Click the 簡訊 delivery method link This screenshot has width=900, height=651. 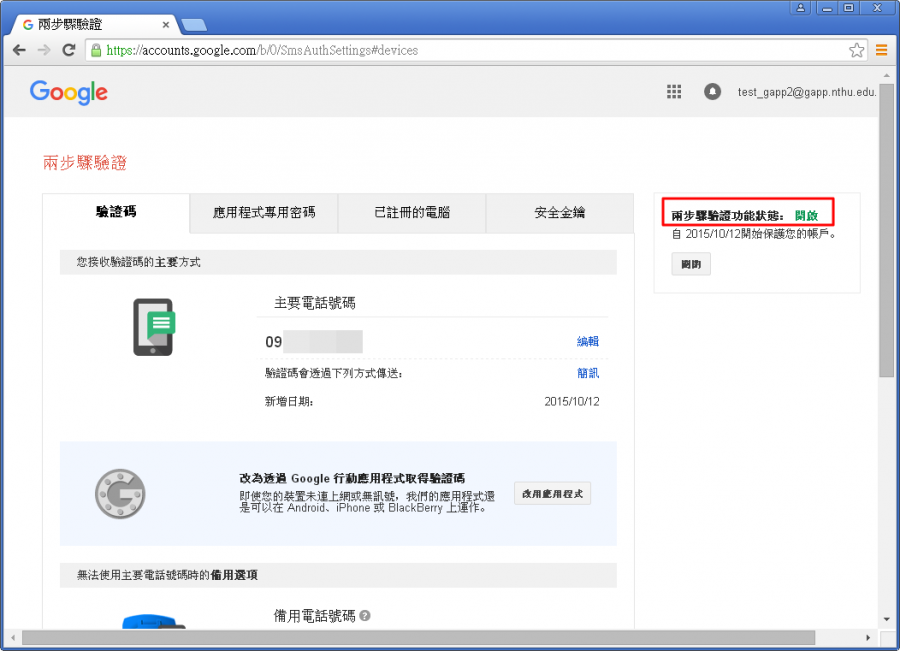click(588, 373)
